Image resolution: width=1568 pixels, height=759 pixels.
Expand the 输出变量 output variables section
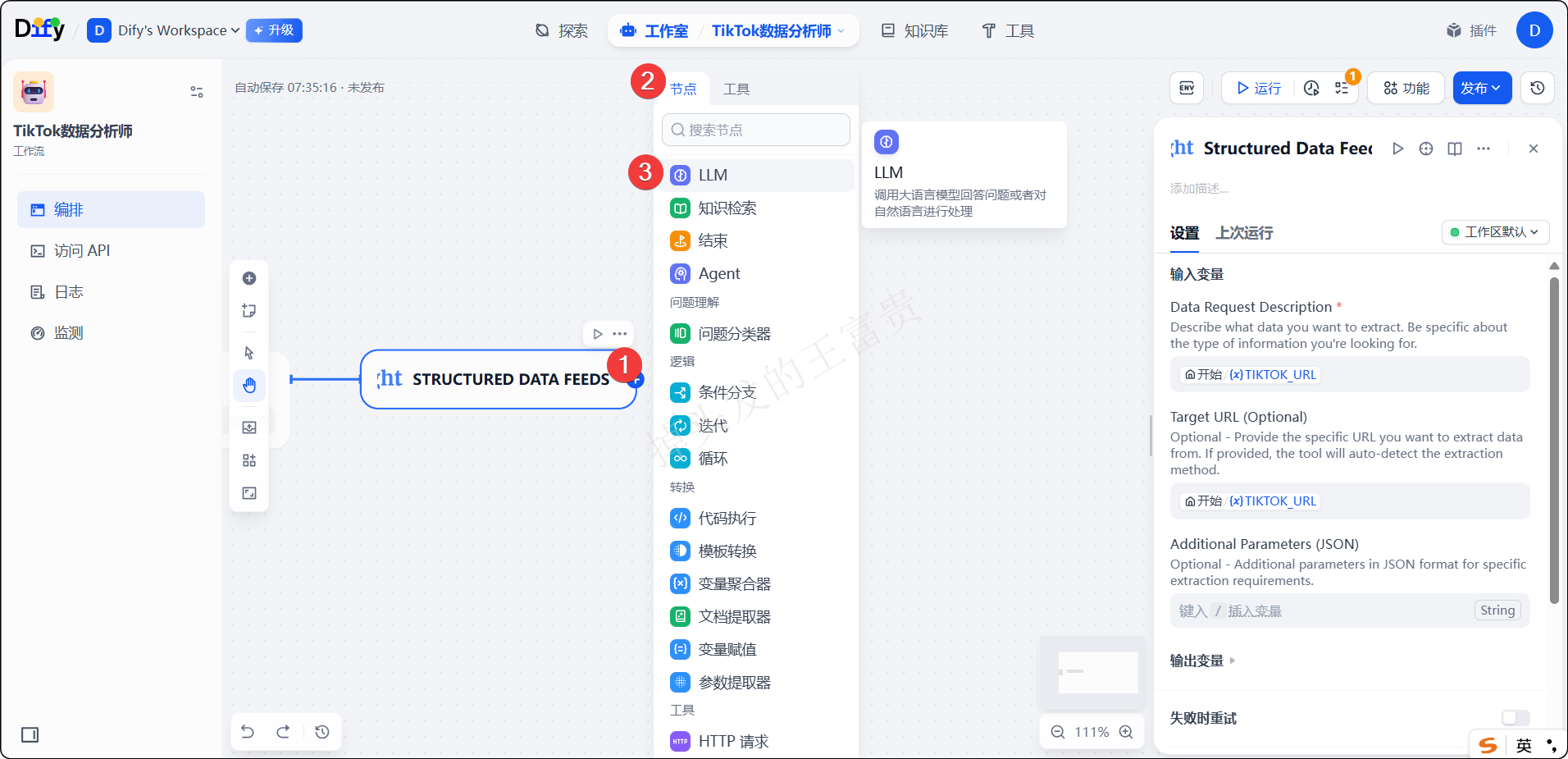[1202, 661]
